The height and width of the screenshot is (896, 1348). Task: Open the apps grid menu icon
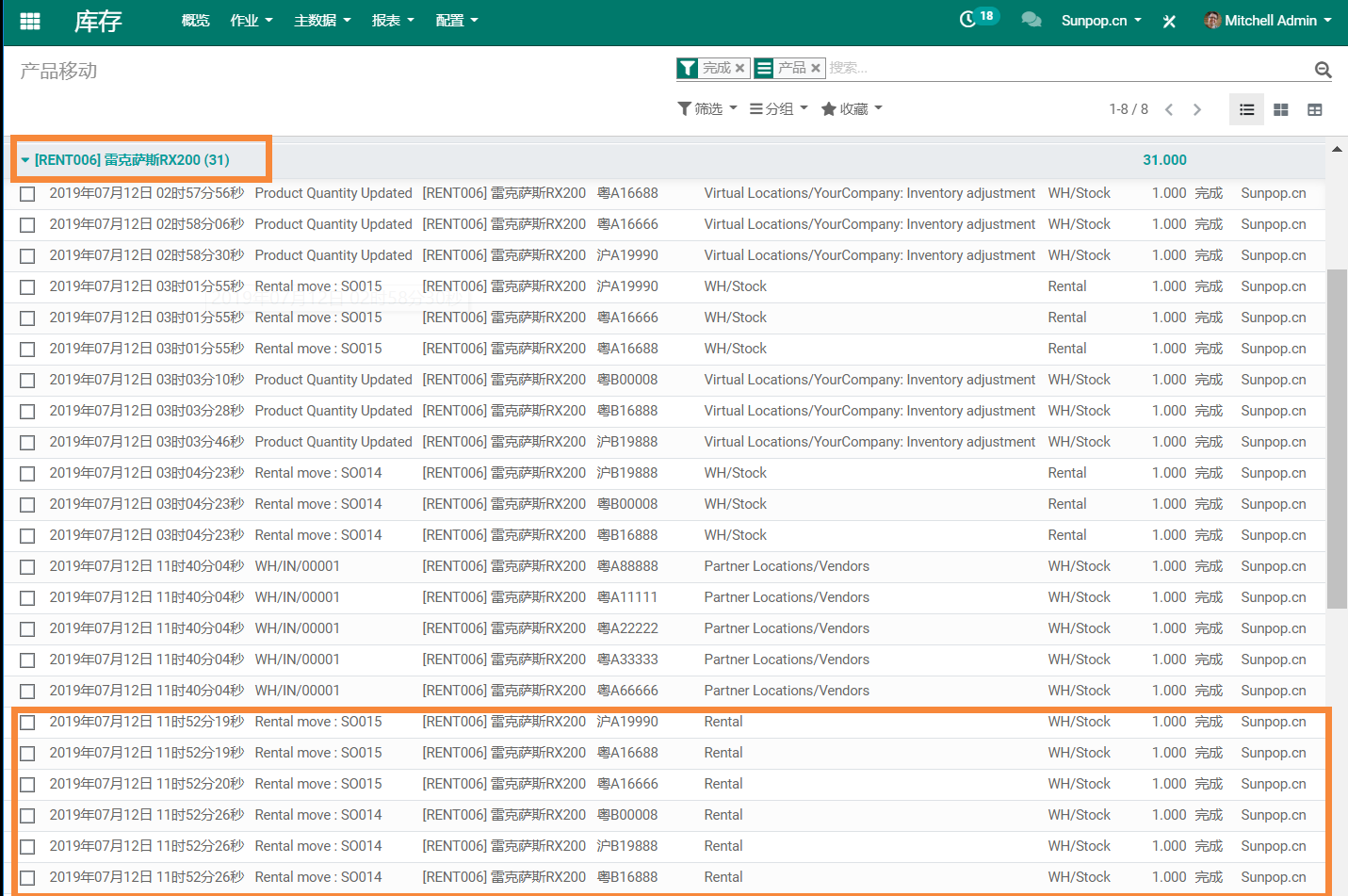[x=30, y=21]
